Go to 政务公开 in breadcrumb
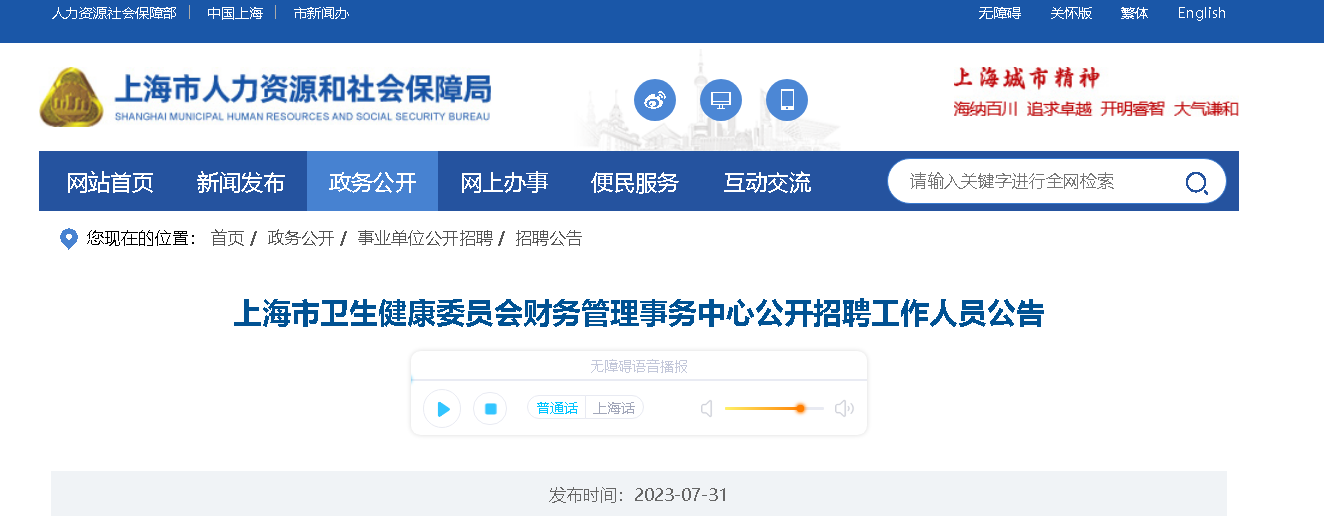Screen dimensions: 1324x516 click(x=301, y=238)
